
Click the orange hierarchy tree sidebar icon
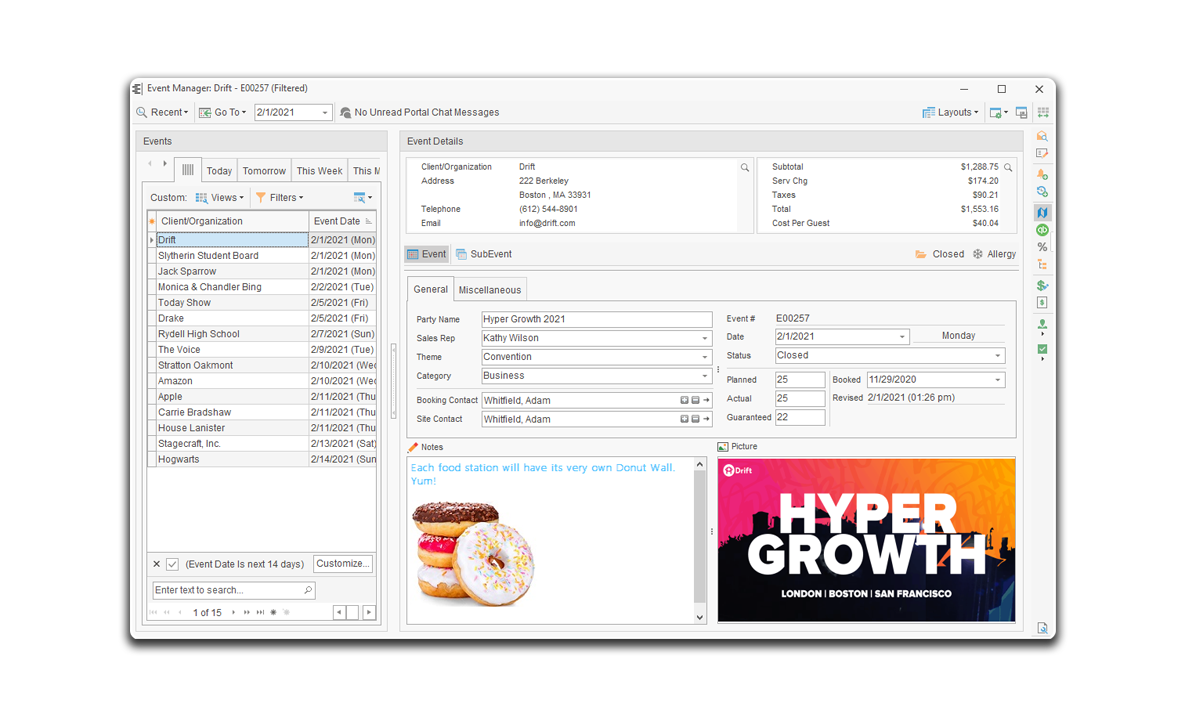tap(1042, 265)
